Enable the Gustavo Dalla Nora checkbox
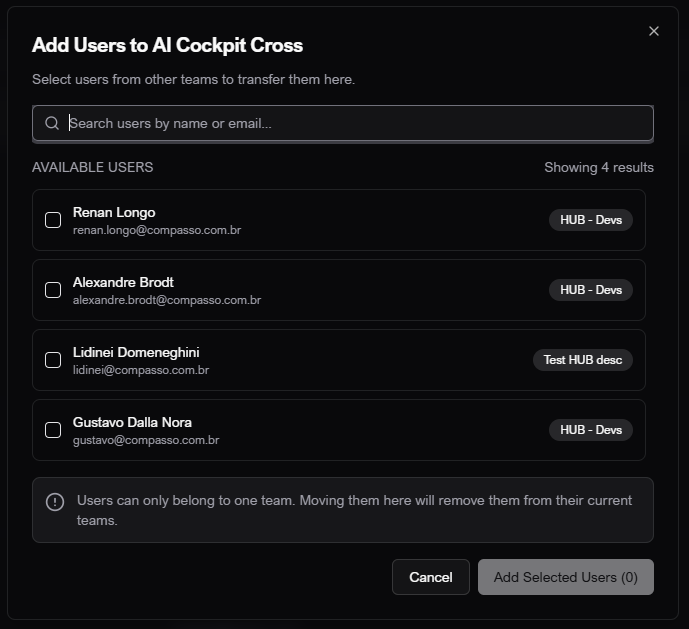689x629 pixels. pyautogui.click(x=53, y=430)
